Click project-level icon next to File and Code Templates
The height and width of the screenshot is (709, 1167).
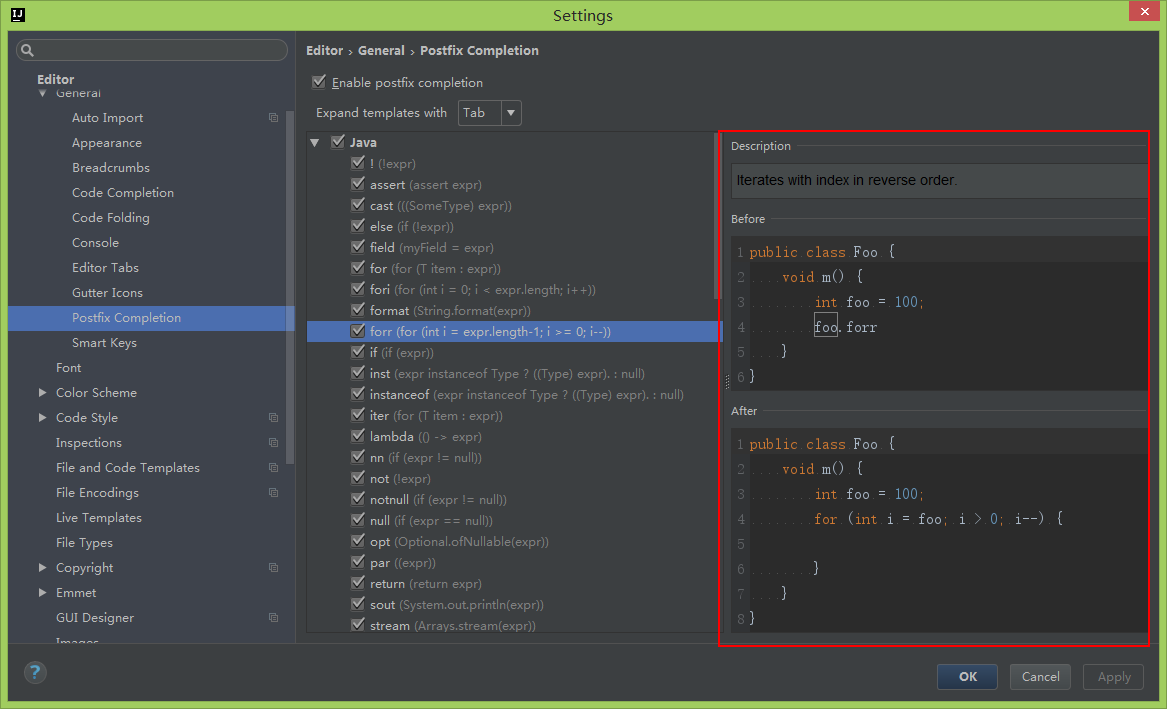(273, 467)
